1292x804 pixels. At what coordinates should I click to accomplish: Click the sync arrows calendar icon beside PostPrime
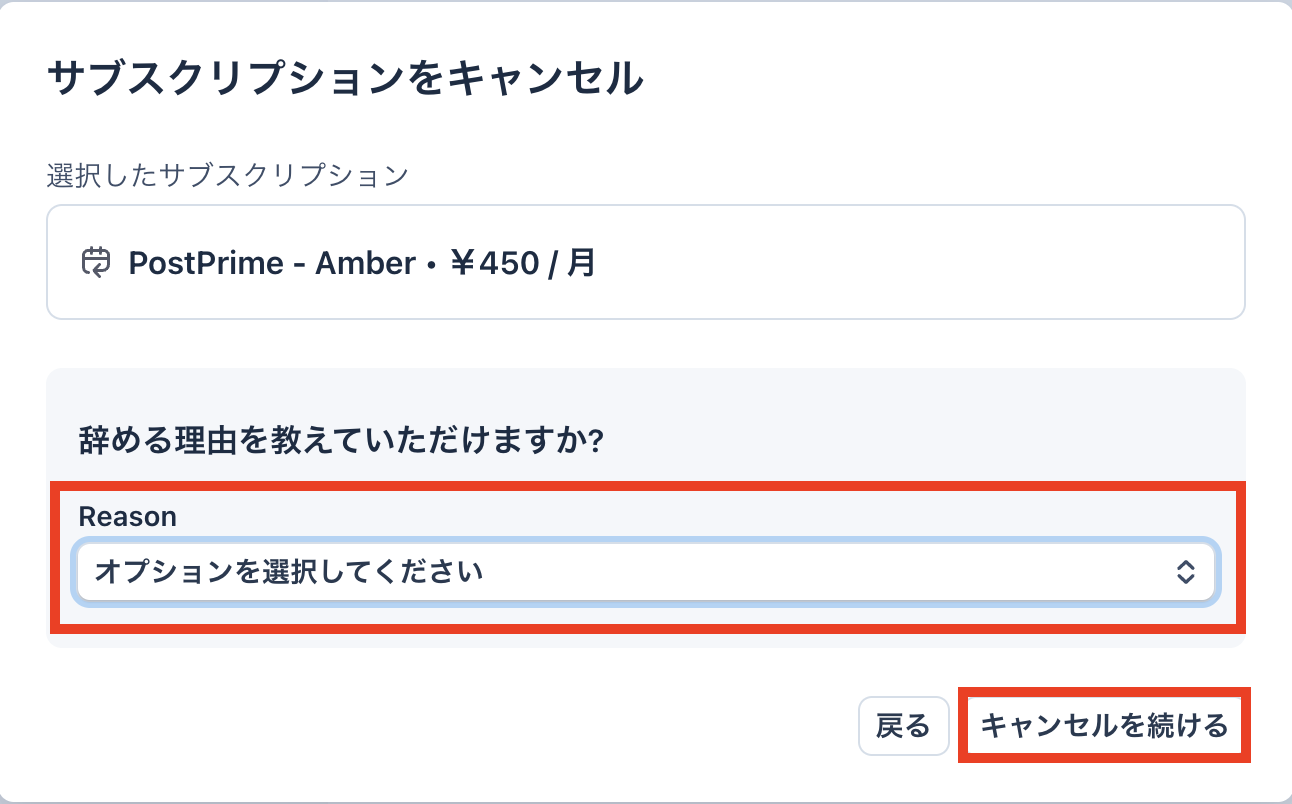point(95,262)
